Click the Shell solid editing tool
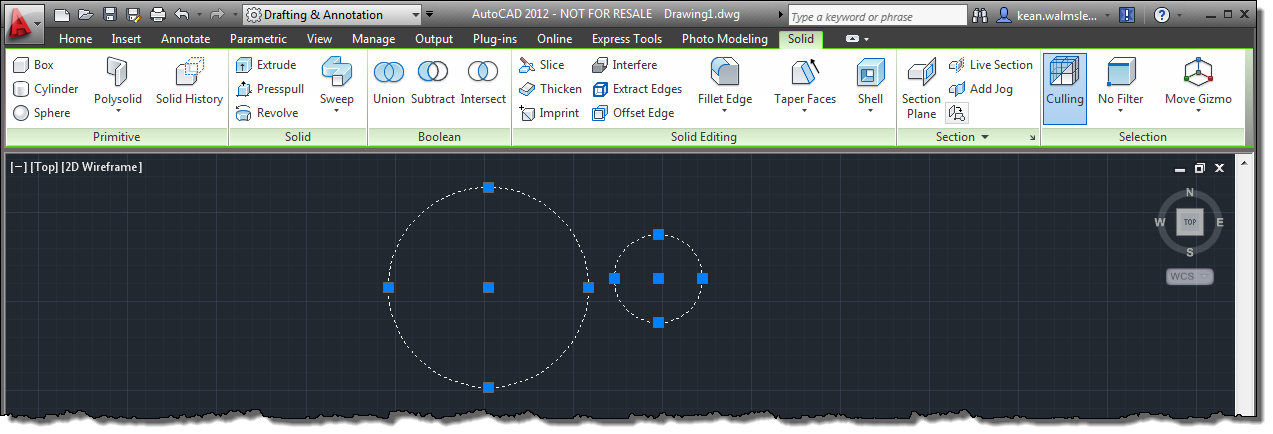Viewport: 1273px width, 434px height. tap(870, 82)
